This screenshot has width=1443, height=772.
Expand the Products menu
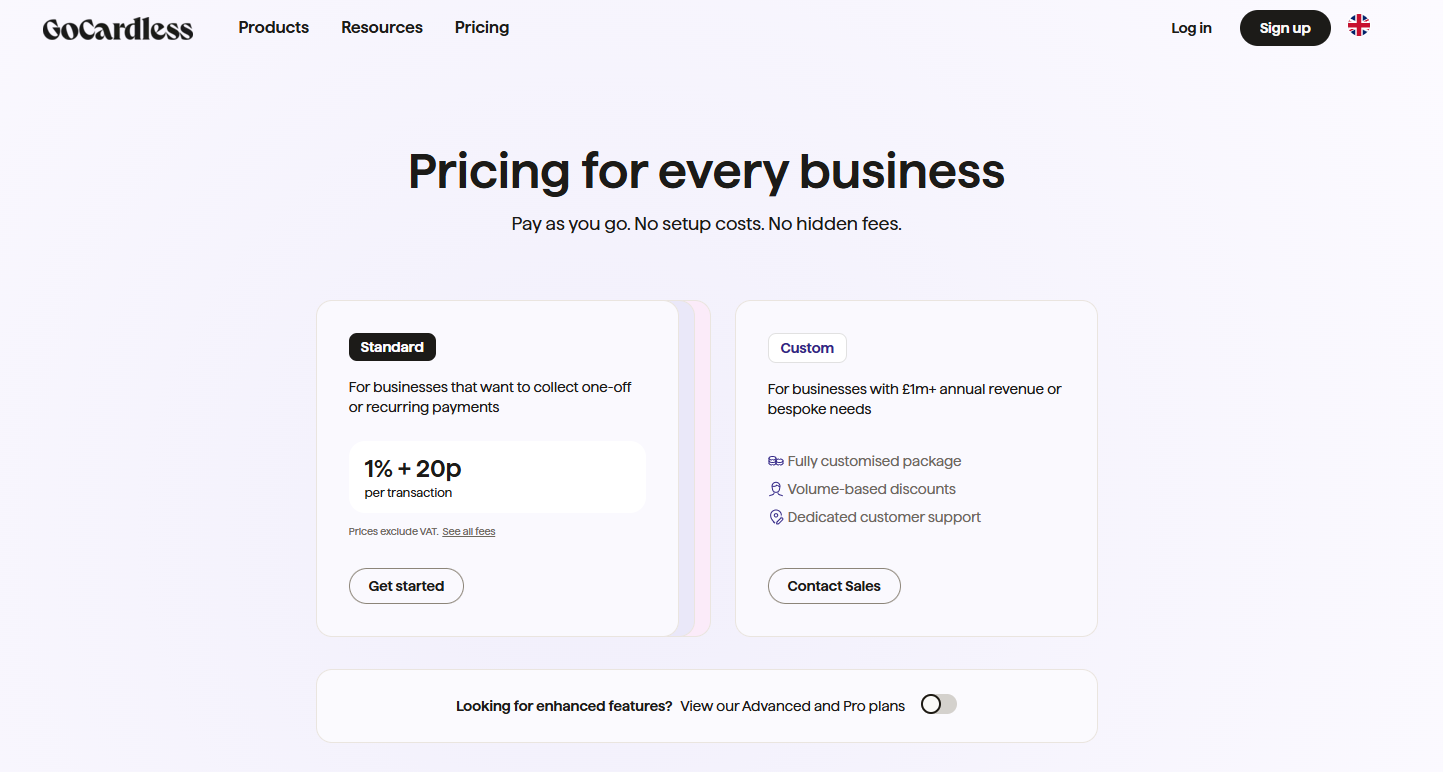(273, 27)
